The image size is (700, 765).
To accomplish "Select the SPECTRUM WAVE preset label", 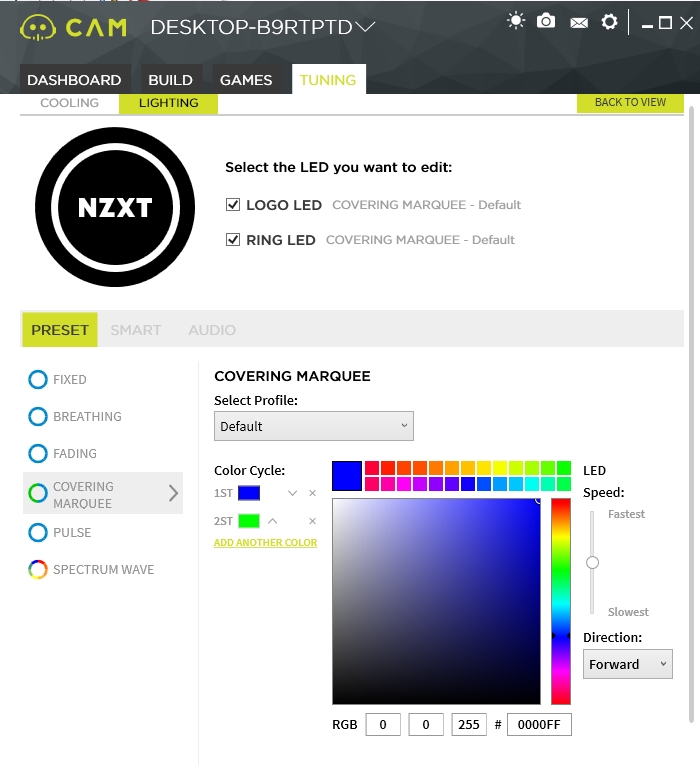I will pos(103,569).
